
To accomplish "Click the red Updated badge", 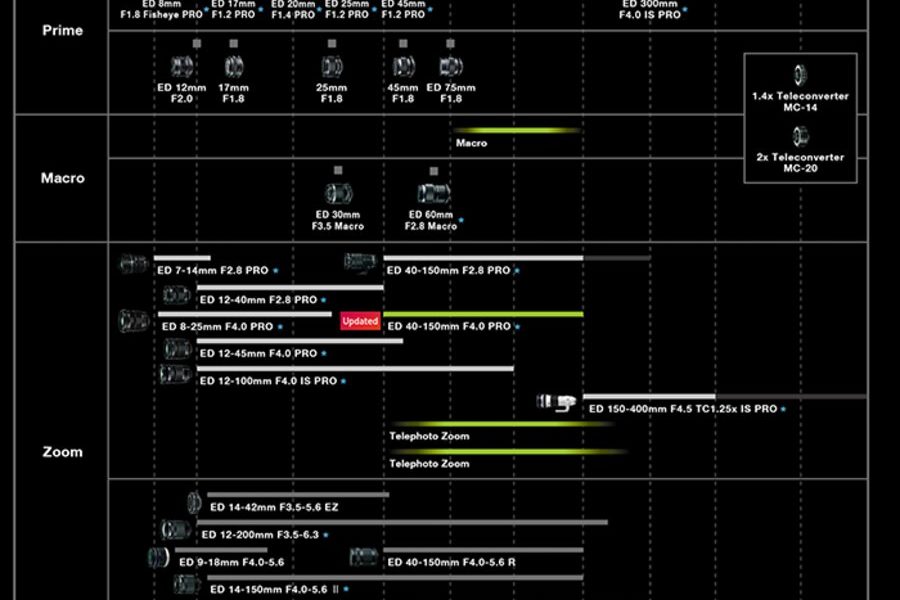I will click(360, 321).
